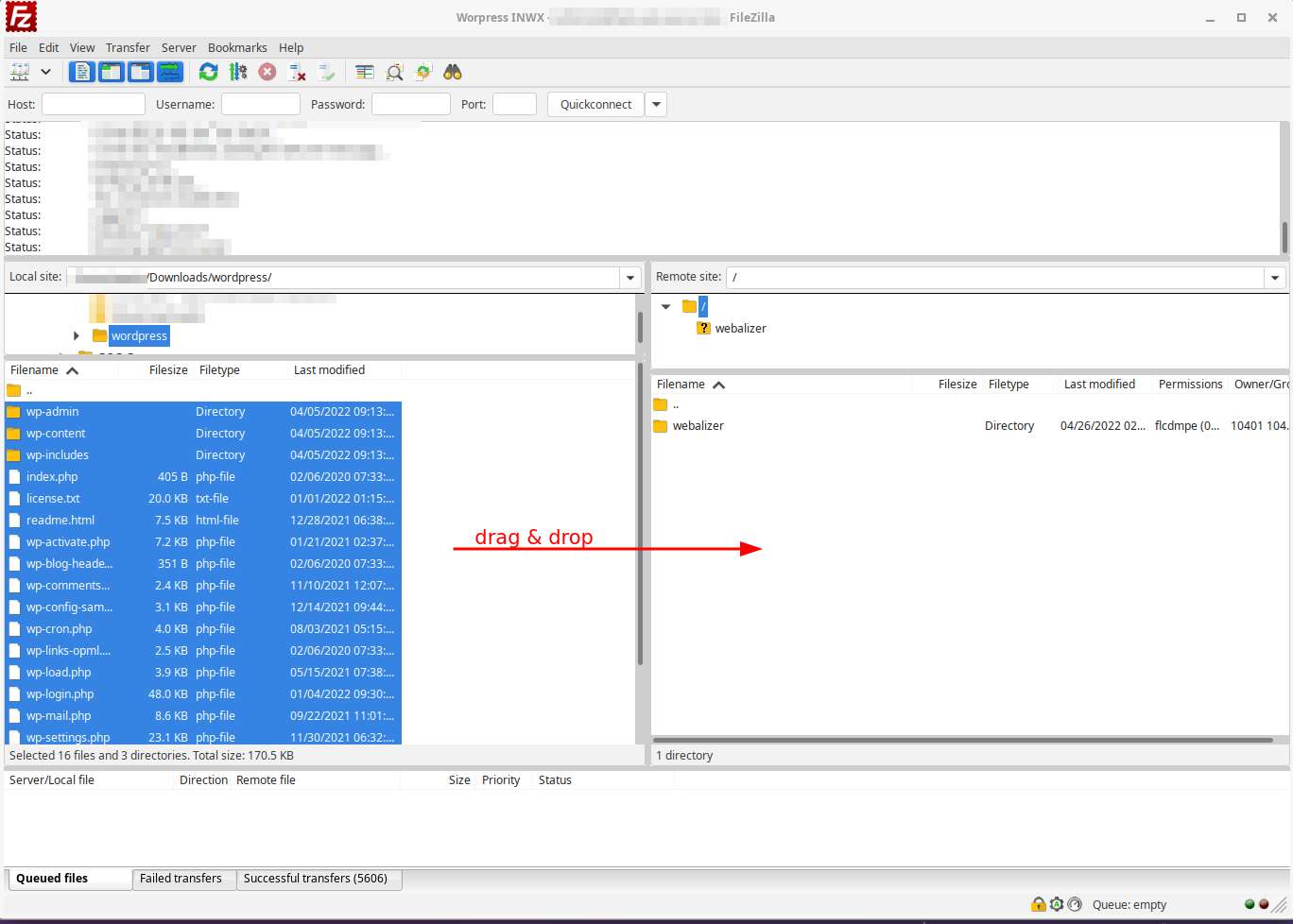Click the transfer type gear icon
Image resolution: width=1293 pixels, height=924 pixels.
1057,904
